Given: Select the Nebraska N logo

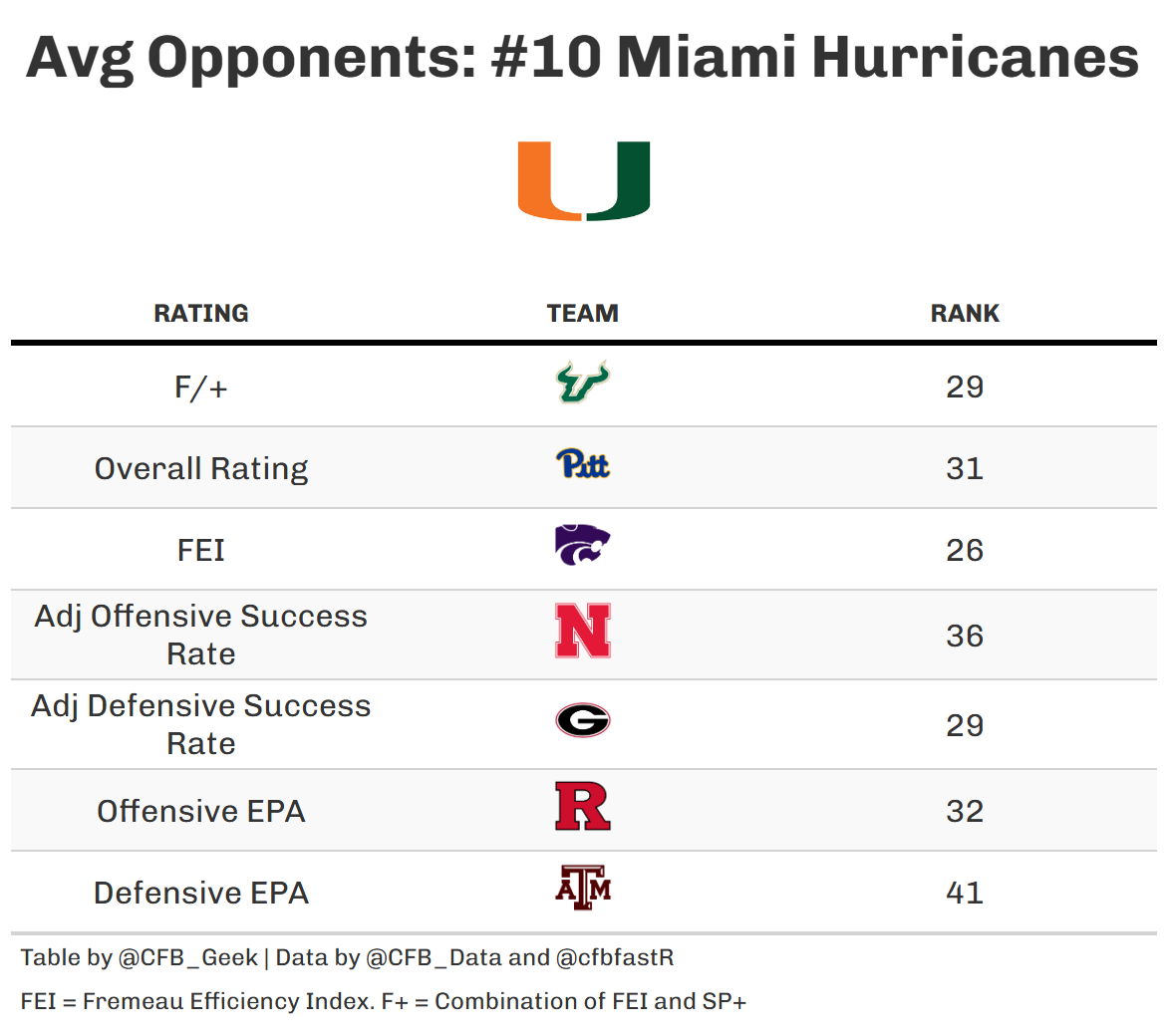Looking at the screenshot, I should tap(583, 632).
